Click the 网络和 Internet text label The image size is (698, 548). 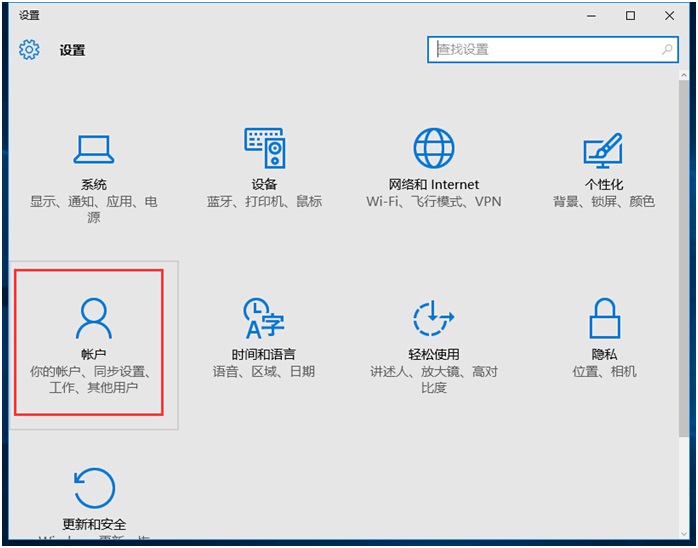point(434,185)
